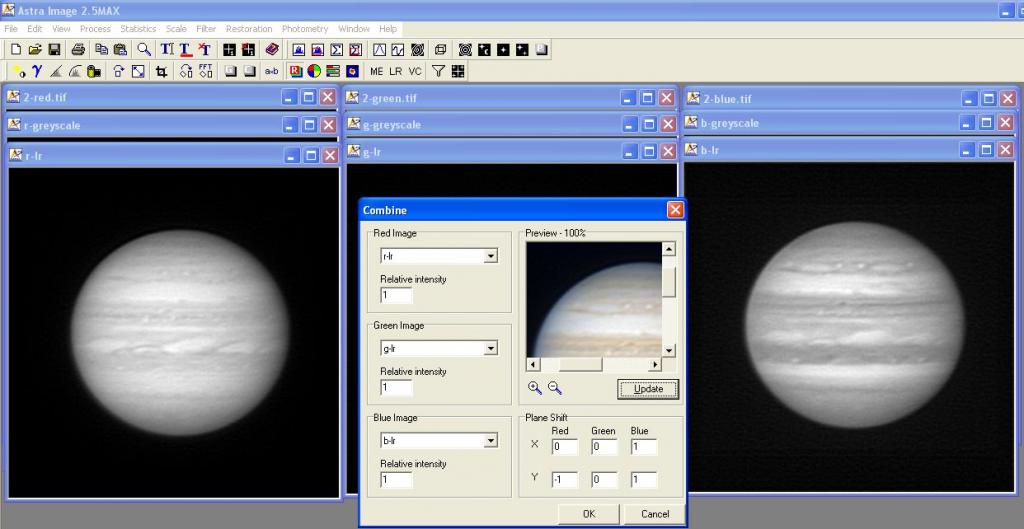Click the b-lr Jupiter image window
1024x529 pixels.
coord(849,326)
